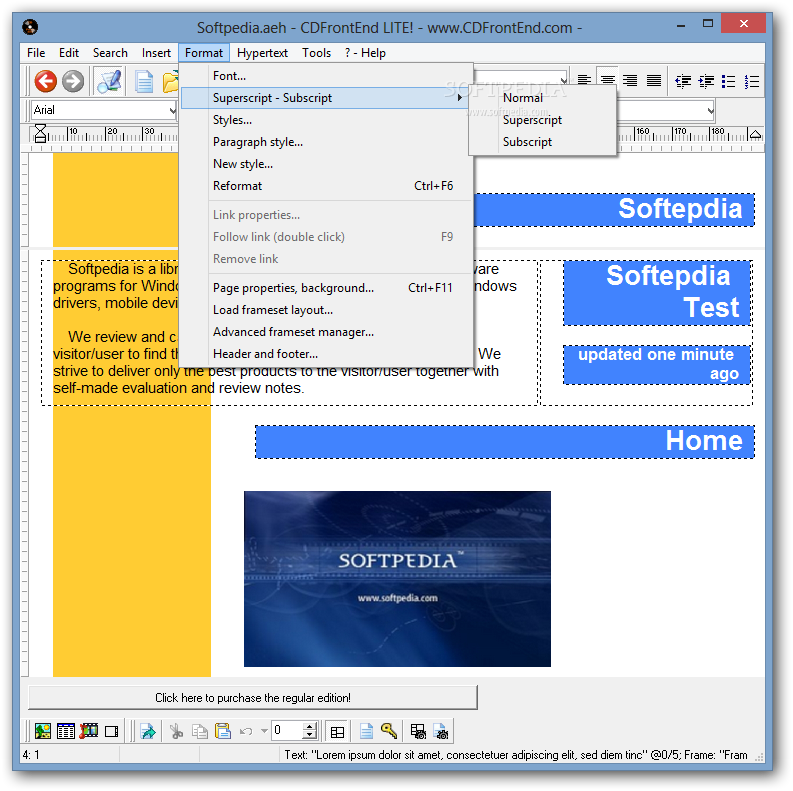Select Subscript in the submenu
Viewport: 793px width, 791px height.
click(x=543, y=142)
